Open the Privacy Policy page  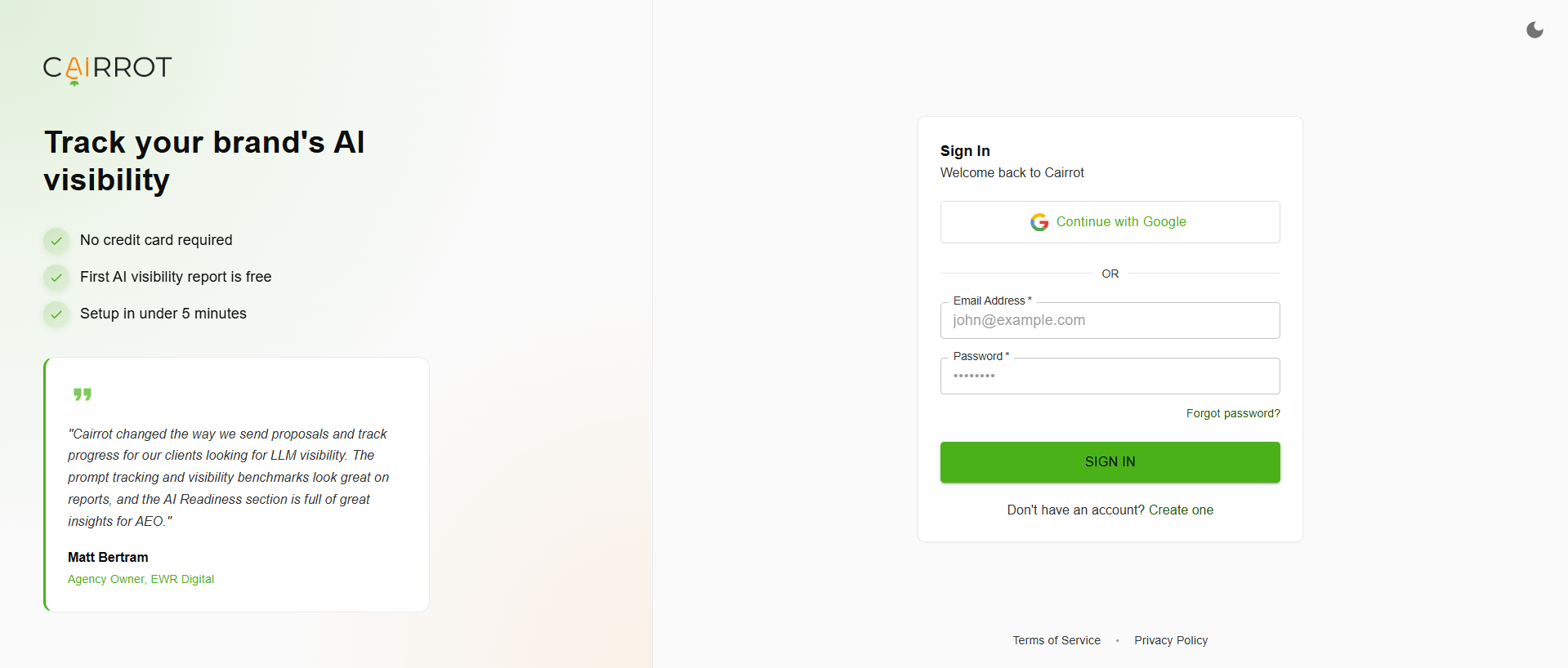(x=1171, y=640)
